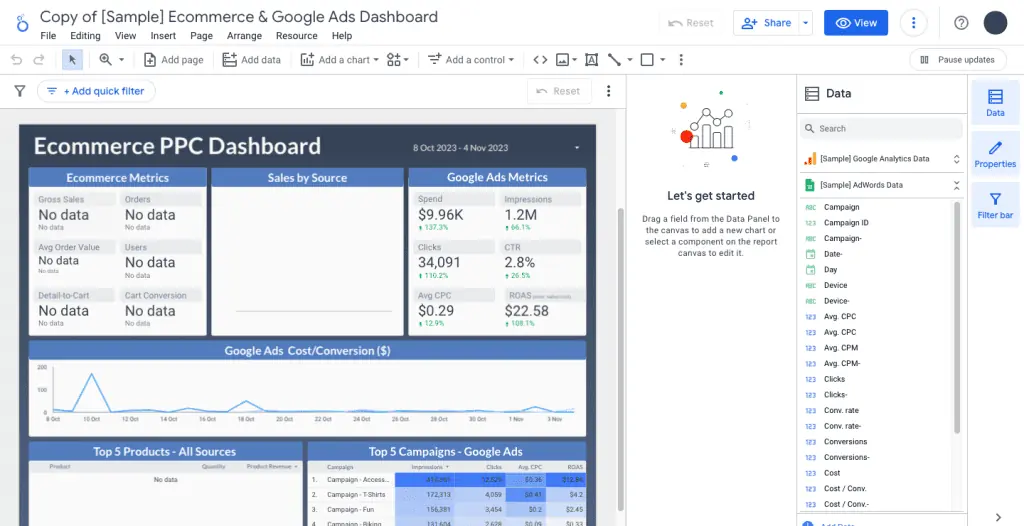
Task: Open the zoom level dropdown arrow
Action: click(x=121, y=59)
